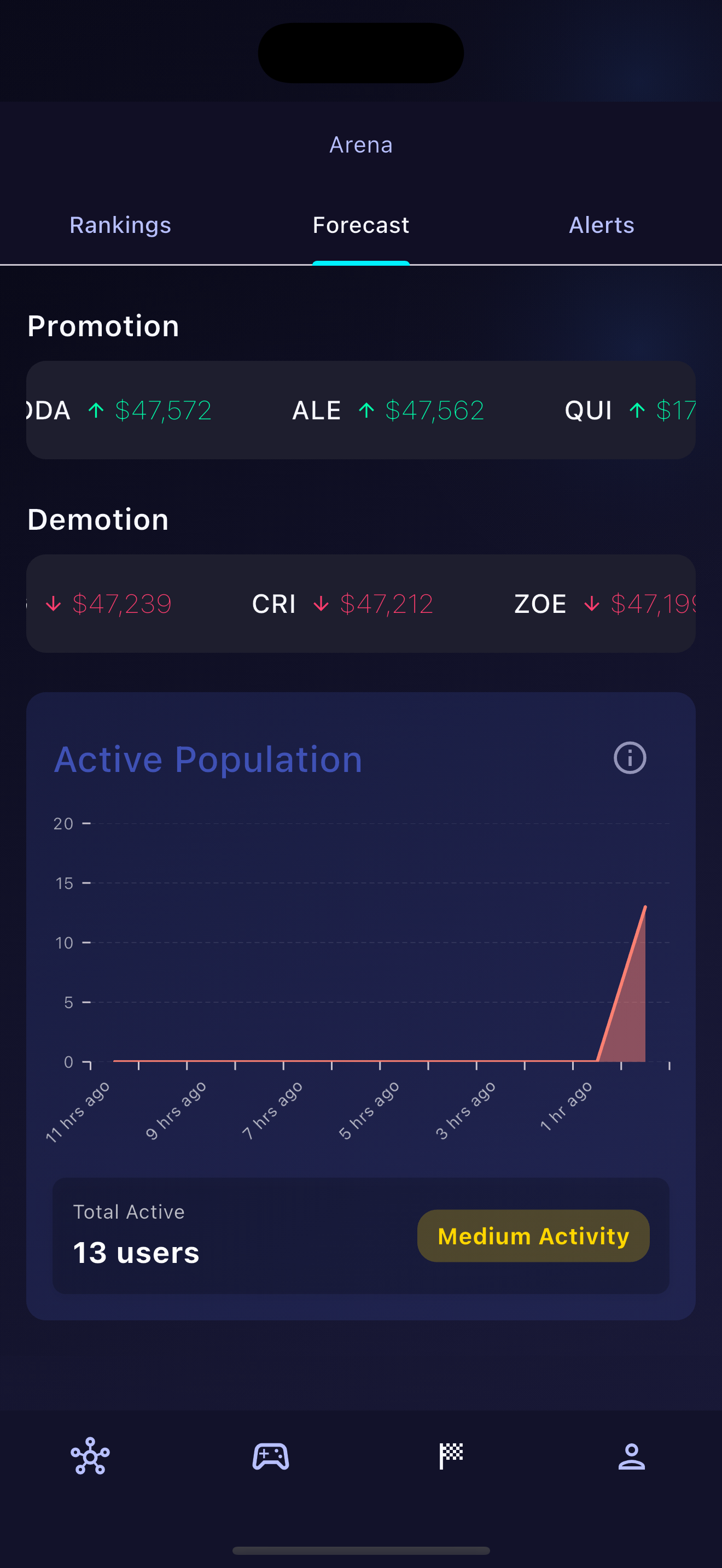Tap the red down arrow beside ZOE

[591, 604]
